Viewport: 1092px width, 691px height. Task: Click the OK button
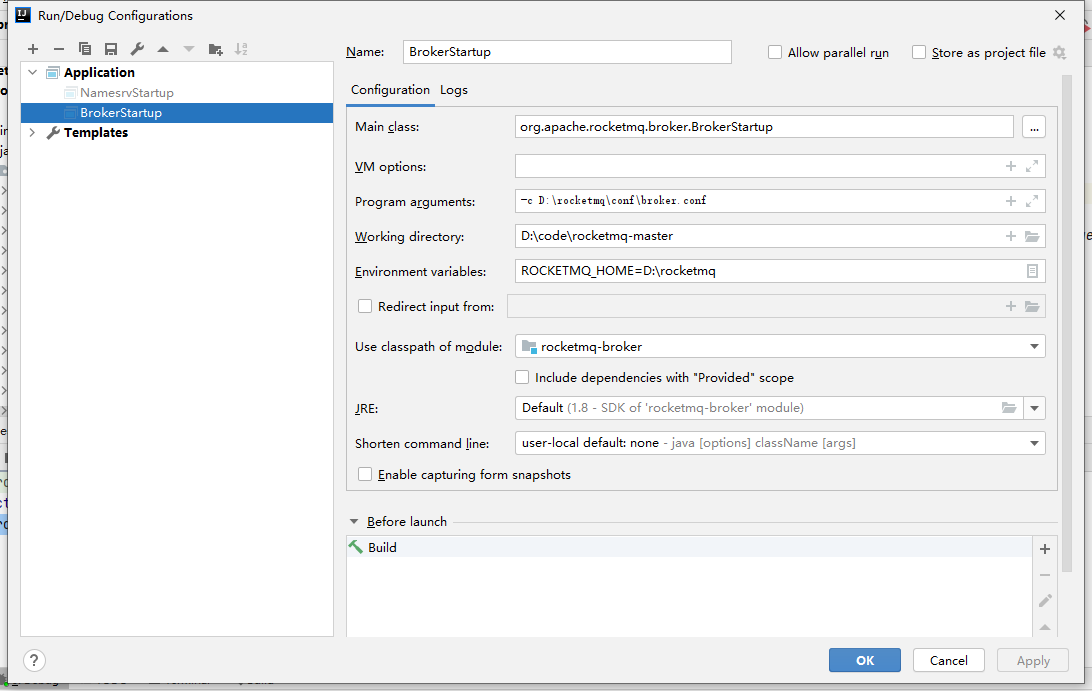[864, 660]
